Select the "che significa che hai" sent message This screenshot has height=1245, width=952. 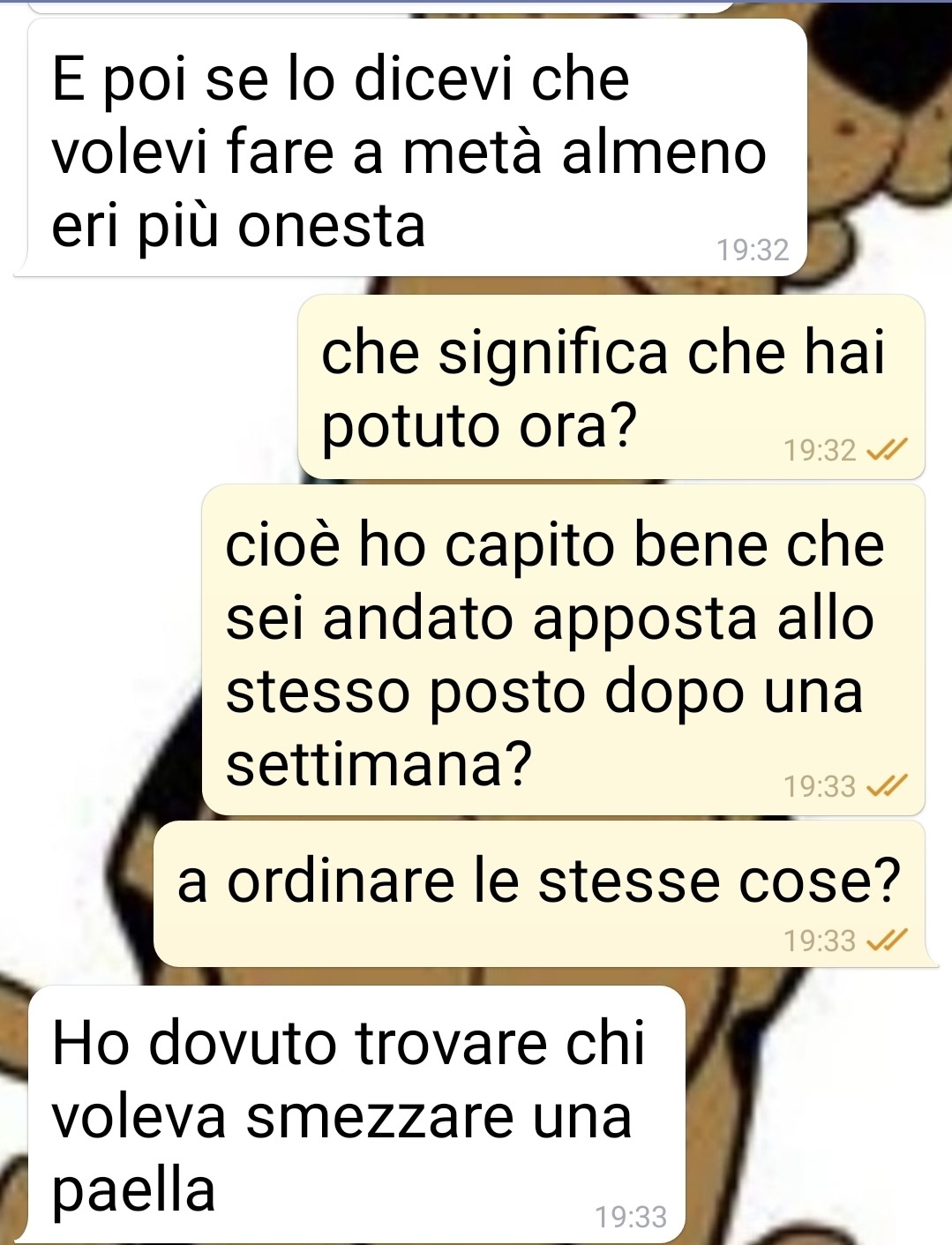[611, 387]
